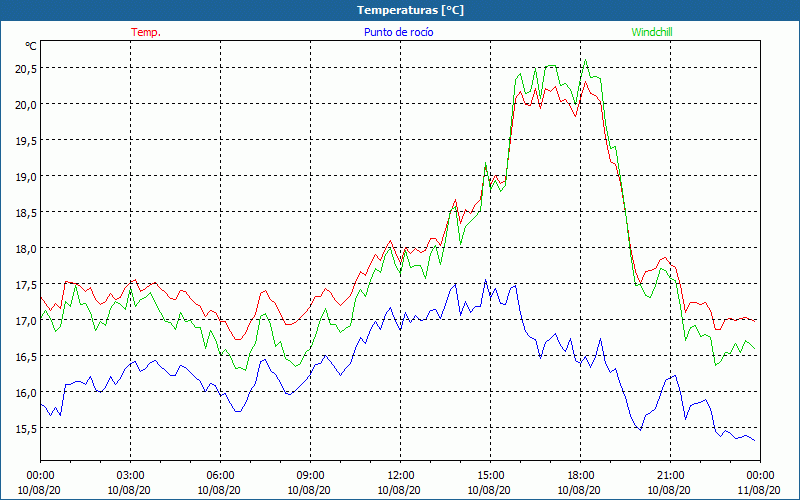
Task: Click the '10/08/20' date under 12:00
Action: [x=399, y=490]
